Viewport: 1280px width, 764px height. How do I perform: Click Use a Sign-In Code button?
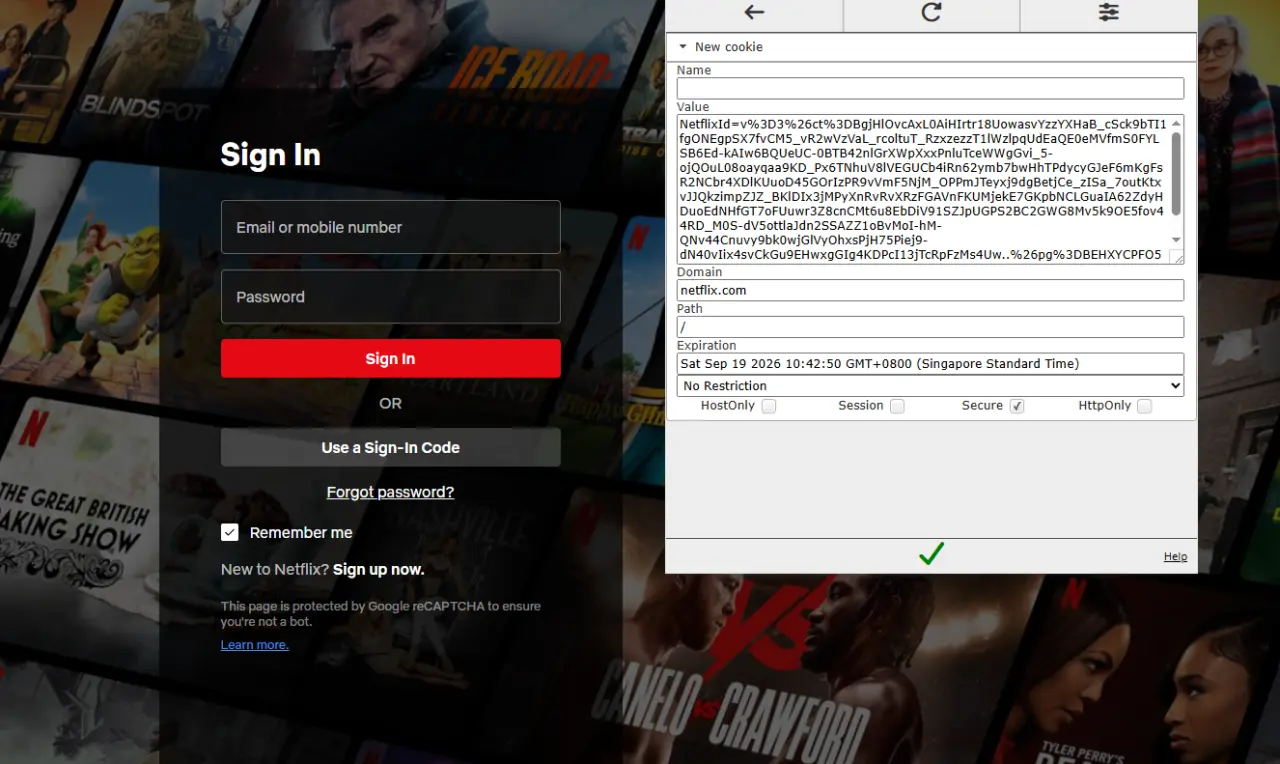[x=390, y=448]
